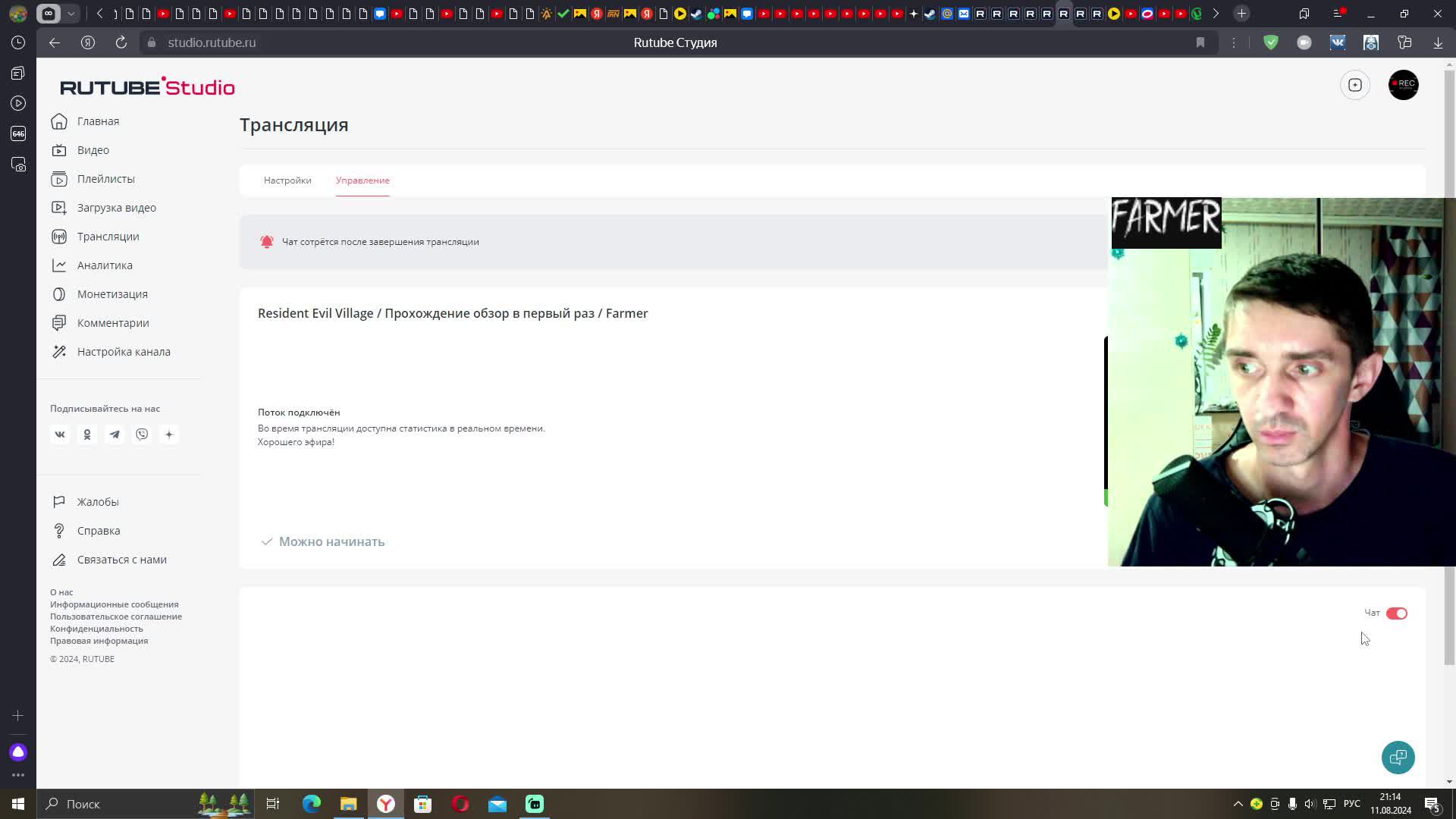This screenshot has height=819, width=1456.
Task: Click the РУС language indicator
Action: point(1351,804)
